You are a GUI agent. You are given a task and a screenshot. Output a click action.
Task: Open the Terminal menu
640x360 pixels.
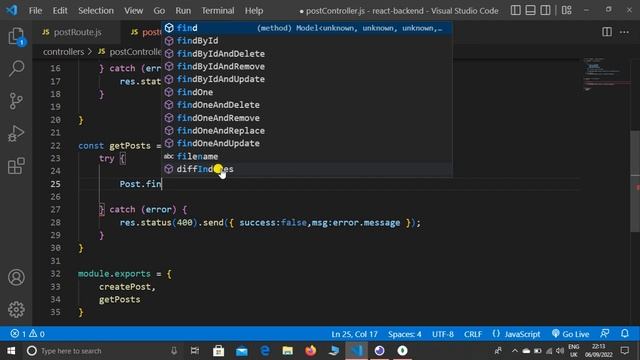point(218,11)
